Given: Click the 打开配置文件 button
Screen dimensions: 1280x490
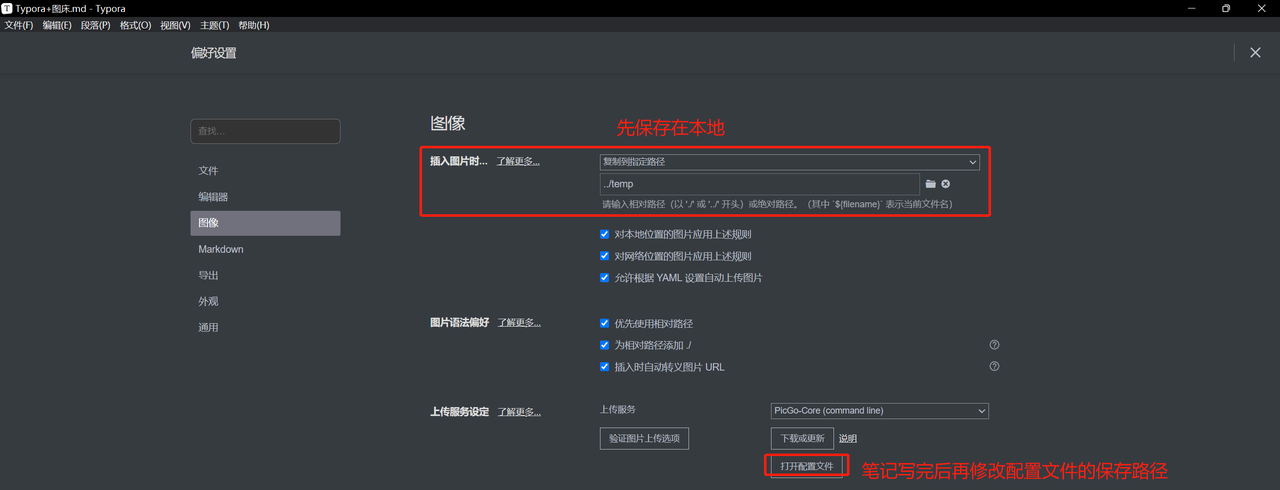Looking at the screenshot, I should point(807,467).
